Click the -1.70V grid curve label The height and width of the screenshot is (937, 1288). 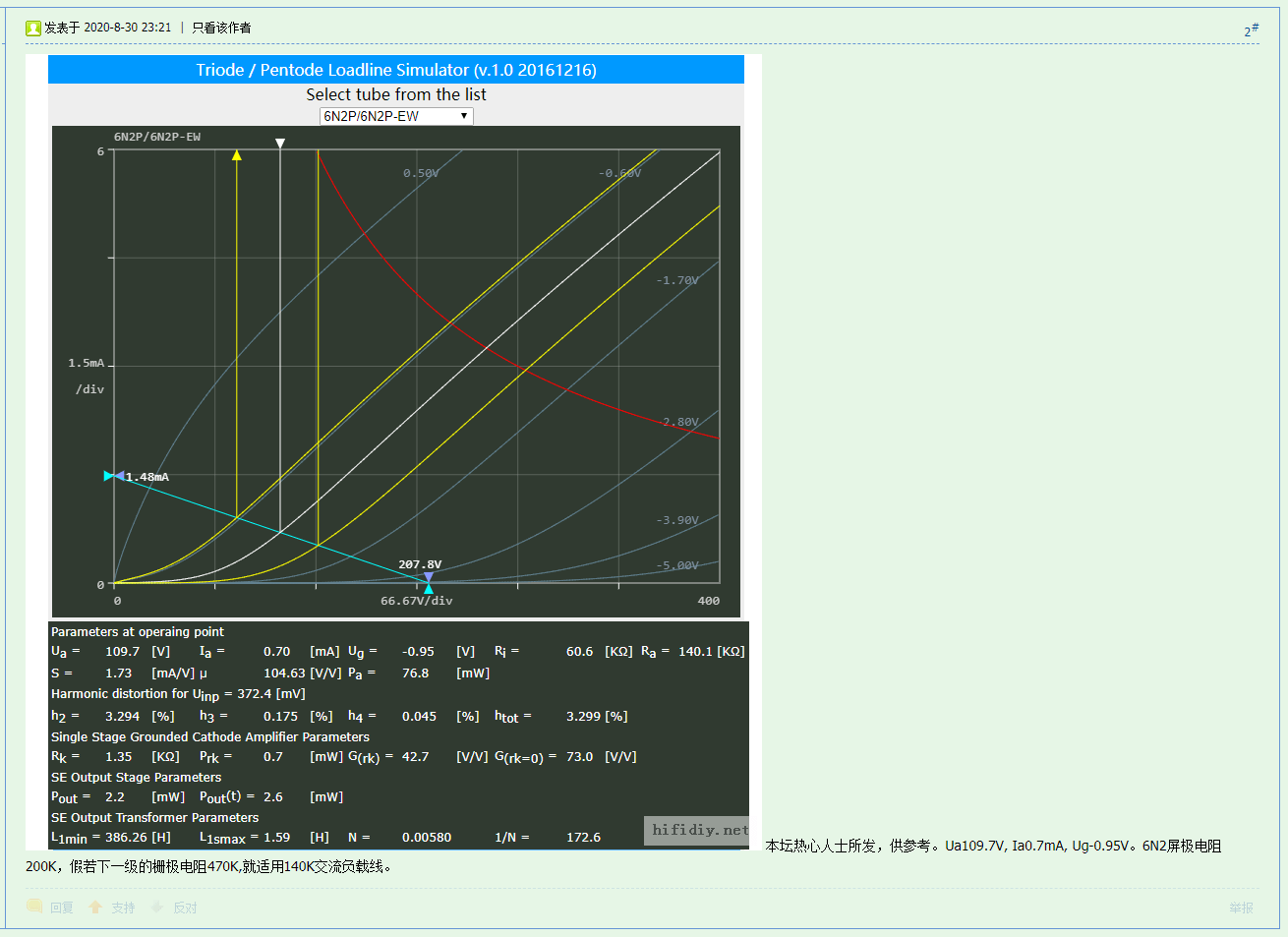pyautogui.click(x=677, y=280)
